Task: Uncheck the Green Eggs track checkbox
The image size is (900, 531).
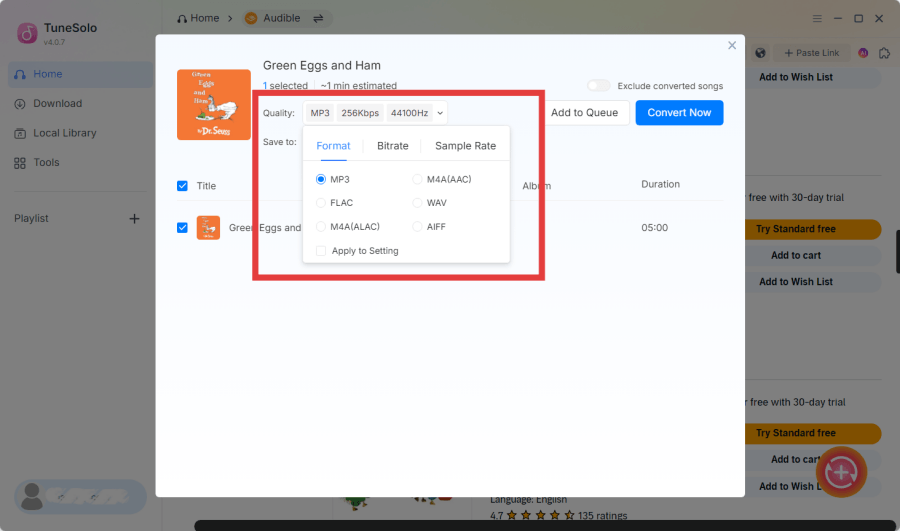Action: [183, 228]
